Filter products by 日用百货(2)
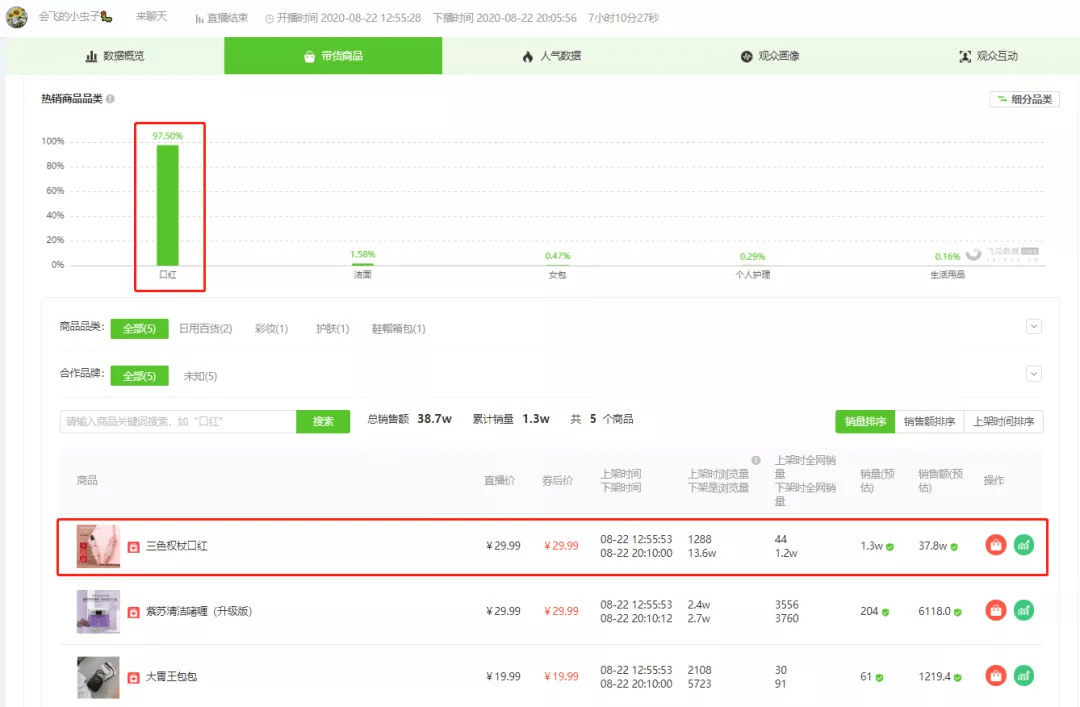Image resolution: width=1080 pixels, height=707 pixels. (x=205, y=329)
